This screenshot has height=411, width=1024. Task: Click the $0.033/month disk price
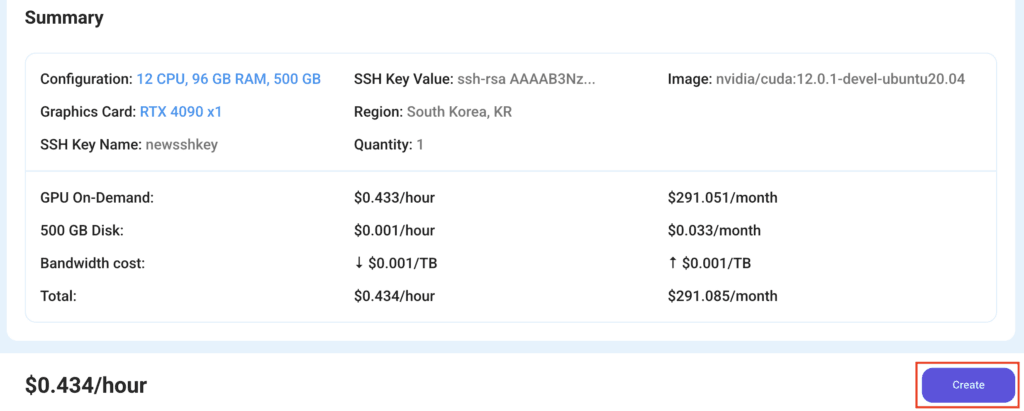pos(714,230)
